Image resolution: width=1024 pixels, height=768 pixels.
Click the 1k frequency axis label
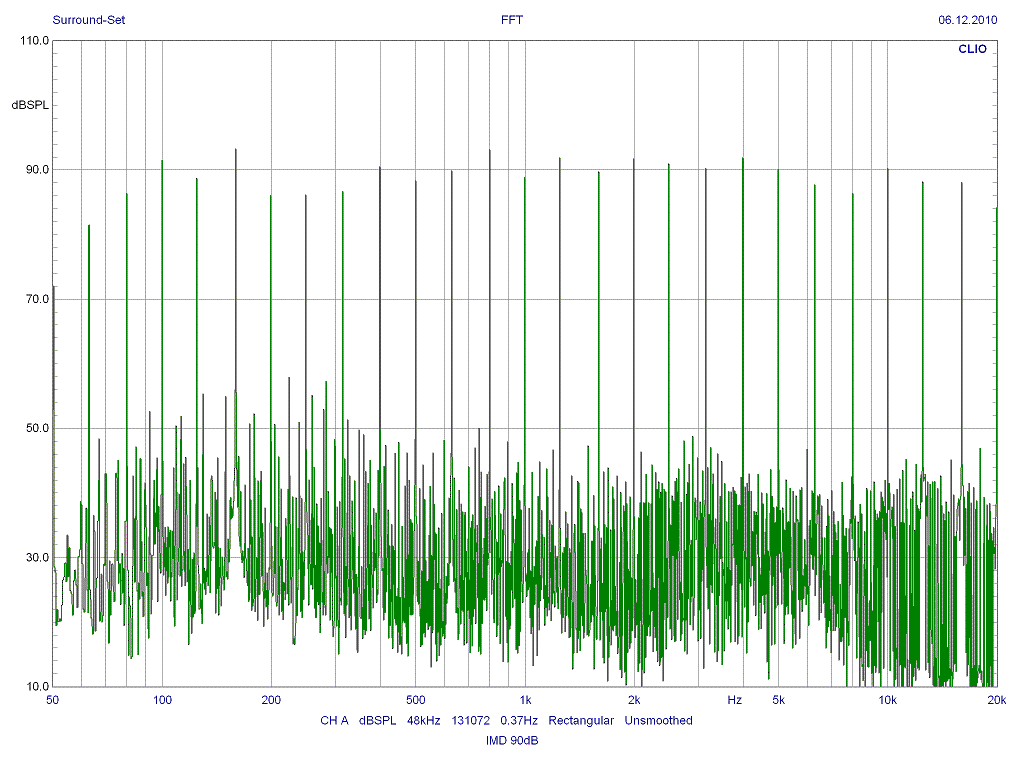[525, 700]
